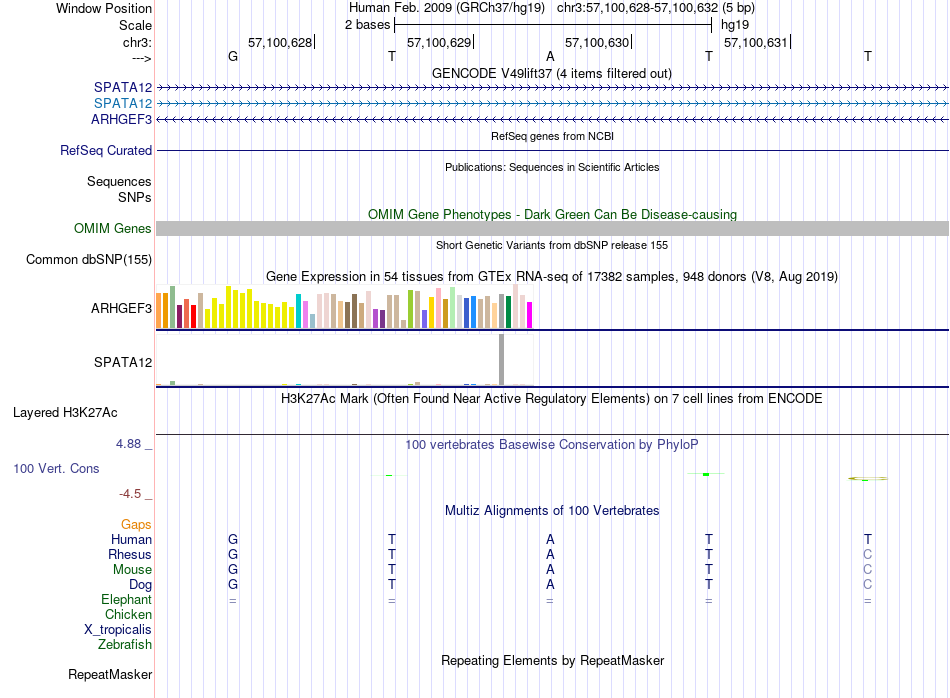Click the RefSeq Curated track label
This screenshot has width=950, height=698.
pyautogui.click(x=106, y=150)
